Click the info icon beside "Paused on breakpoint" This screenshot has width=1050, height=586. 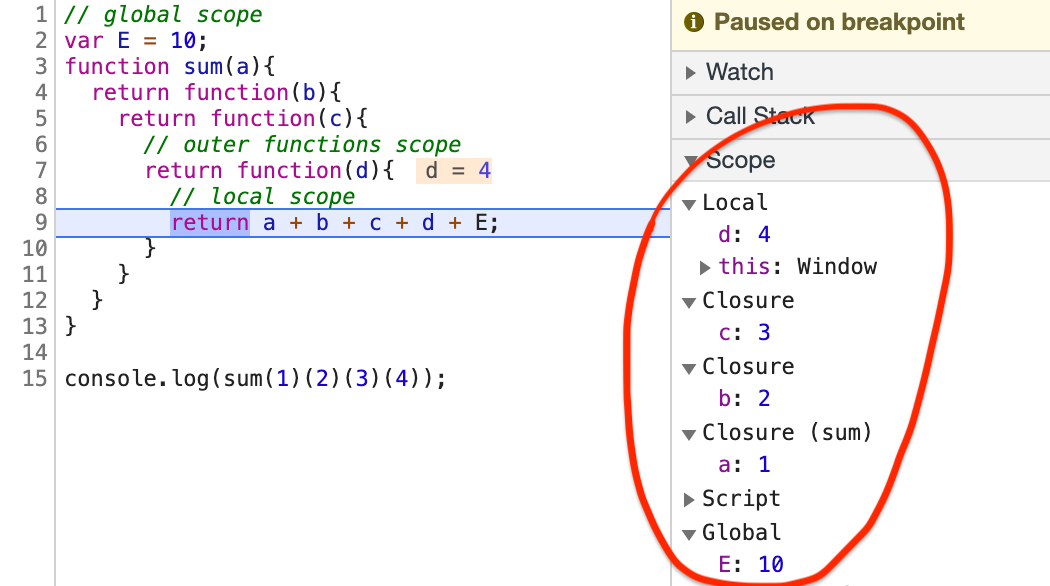pyautogui.click(x=694, y=21)
